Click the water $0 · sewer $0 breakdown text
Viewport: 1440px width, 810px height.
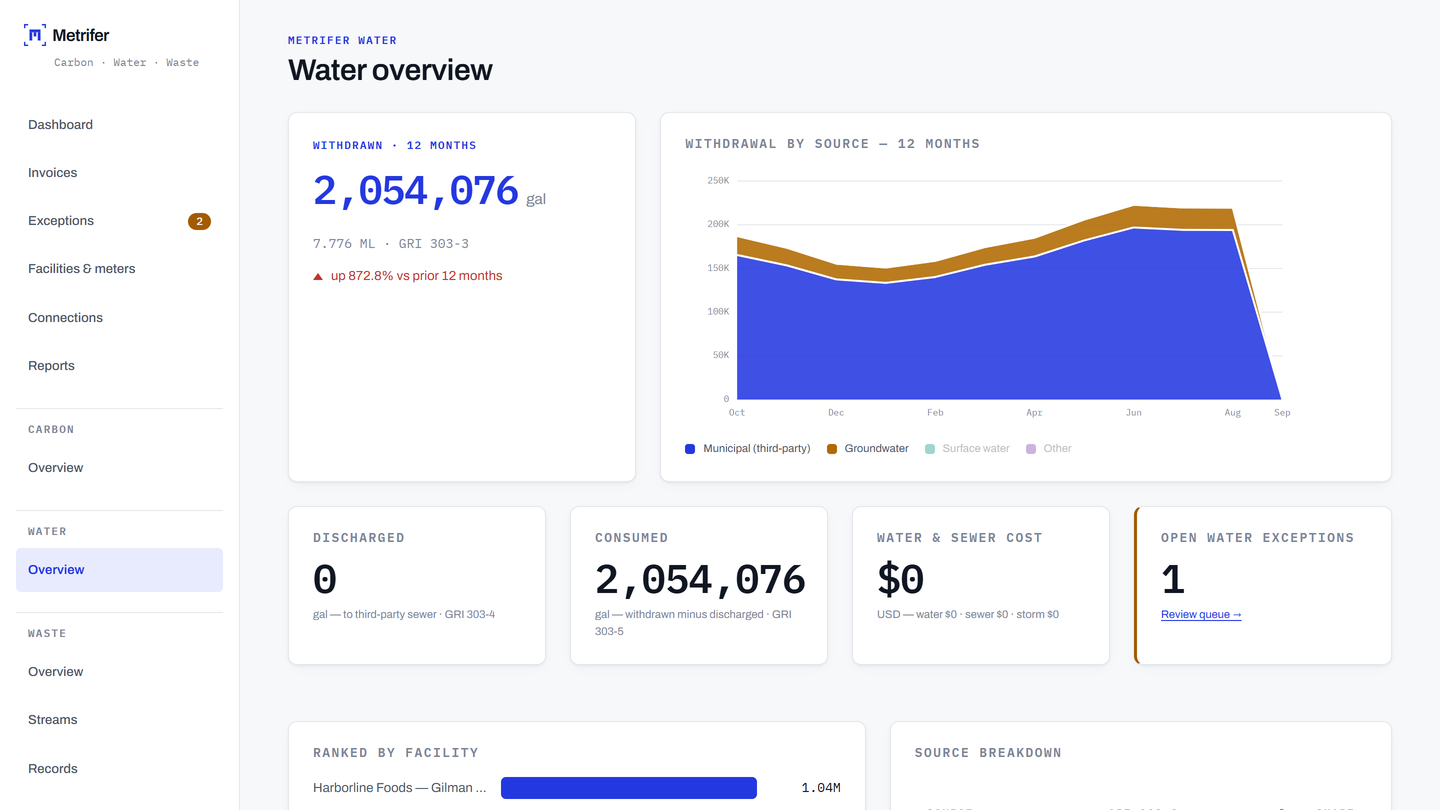click(x=968, y=615)
